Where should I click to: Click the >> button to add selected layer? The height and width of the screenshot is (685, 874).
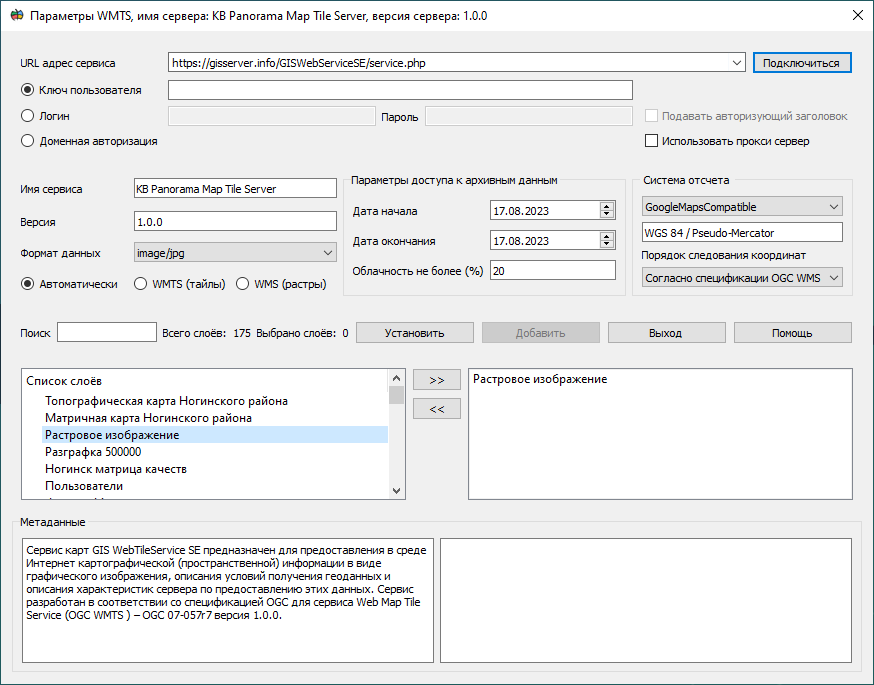(x=436, y=379)
